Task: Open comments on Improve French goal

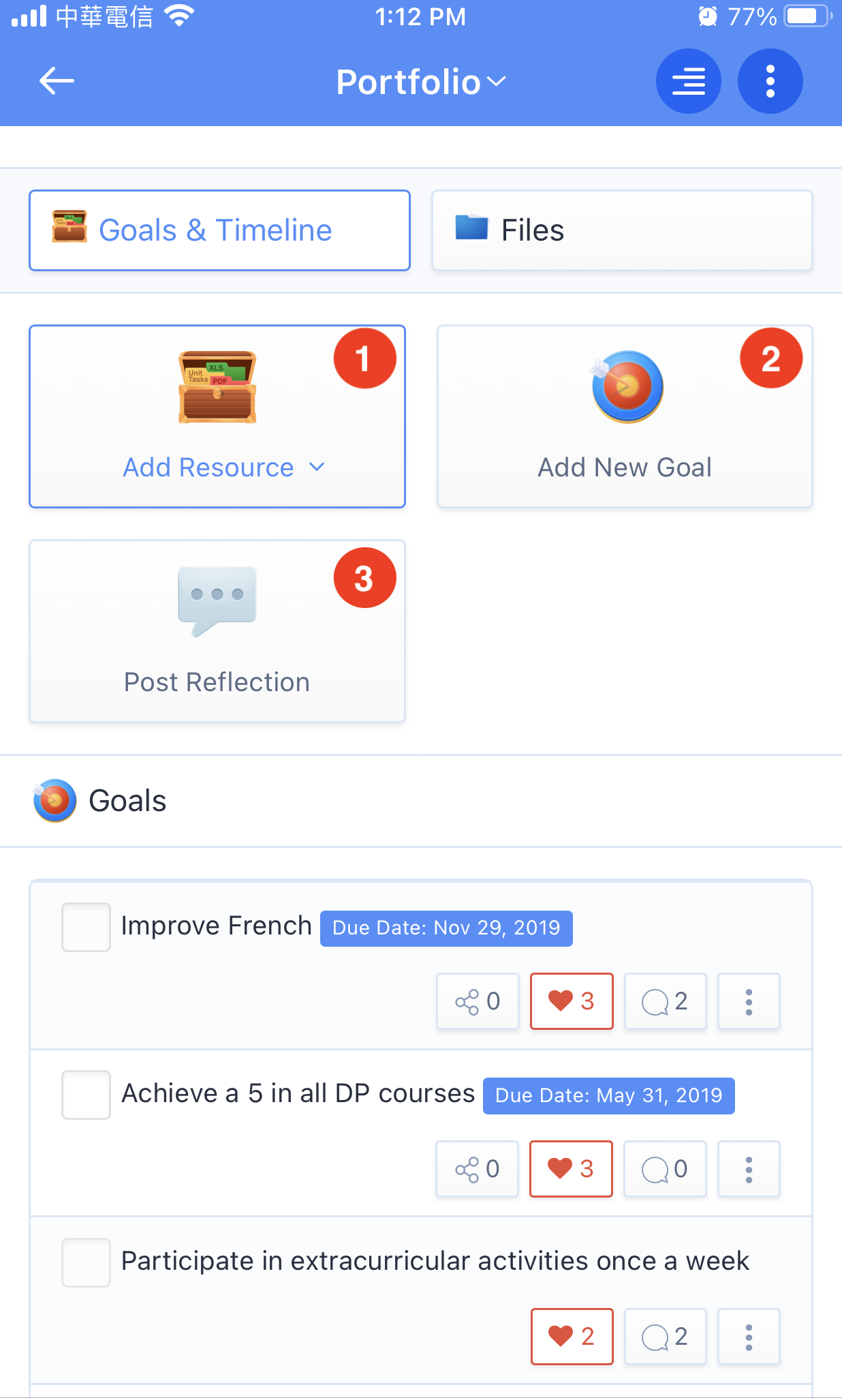Action: [x=665, y=1001]
